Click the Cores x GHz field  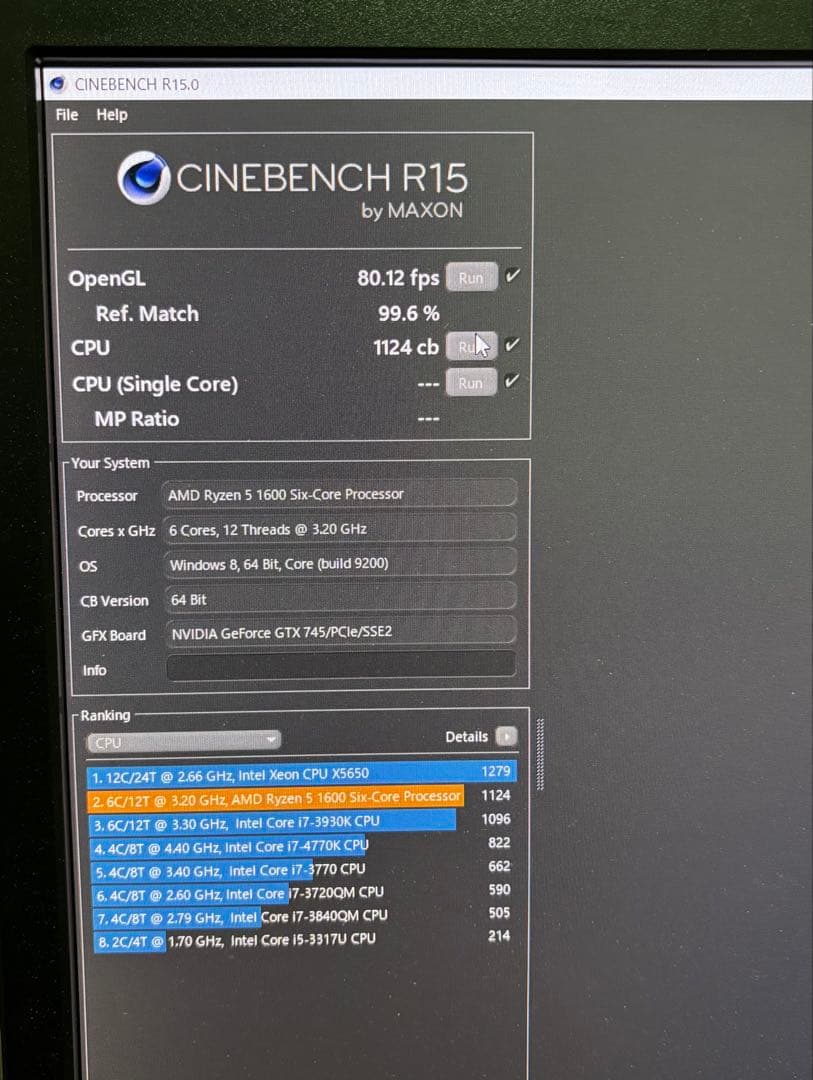click(x=340, y=529)
